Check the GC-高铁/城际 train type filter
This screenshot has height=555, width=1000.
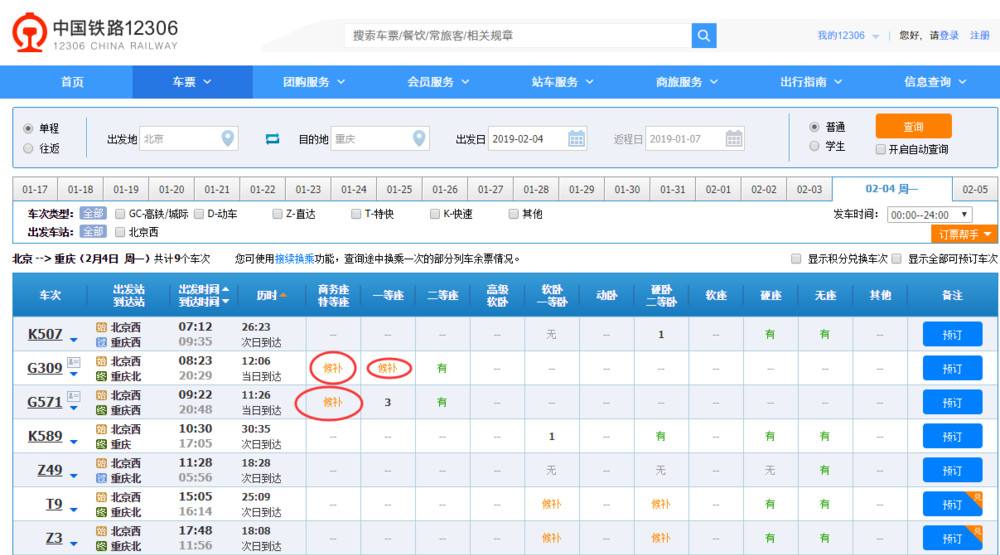[x=120, y=214]
